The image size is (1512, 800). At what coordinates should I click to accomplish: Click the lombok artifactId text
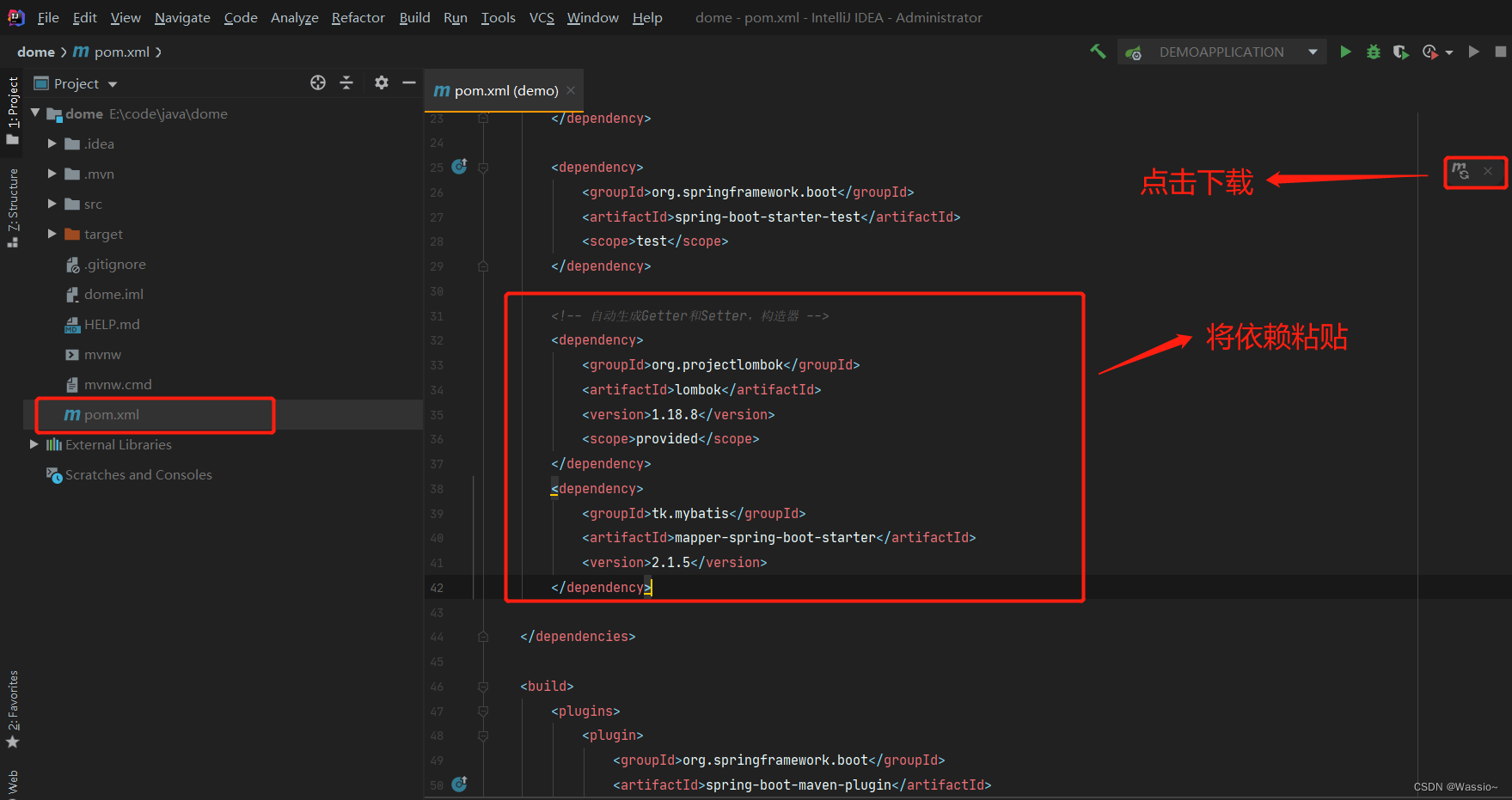pos(698,390)
